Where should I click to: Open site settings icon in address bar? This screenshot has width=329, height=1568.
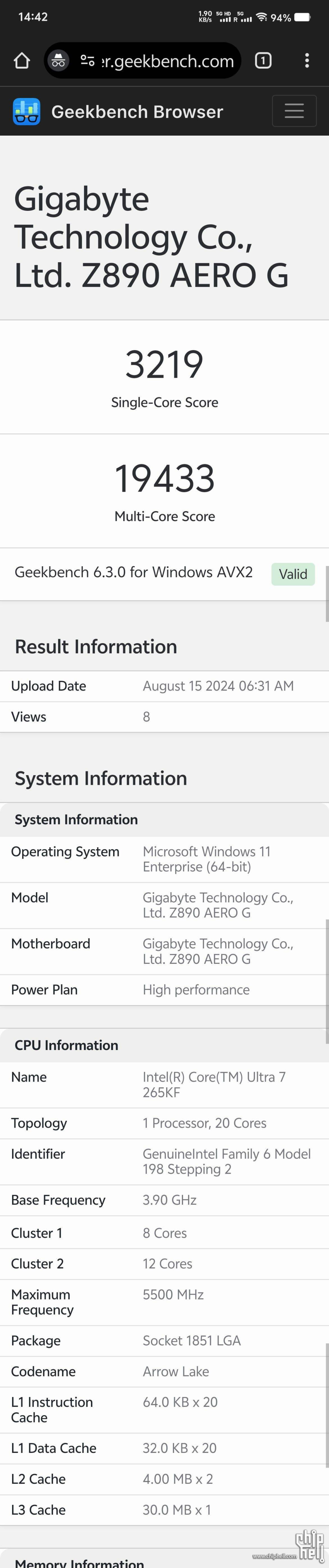[87, 61]
